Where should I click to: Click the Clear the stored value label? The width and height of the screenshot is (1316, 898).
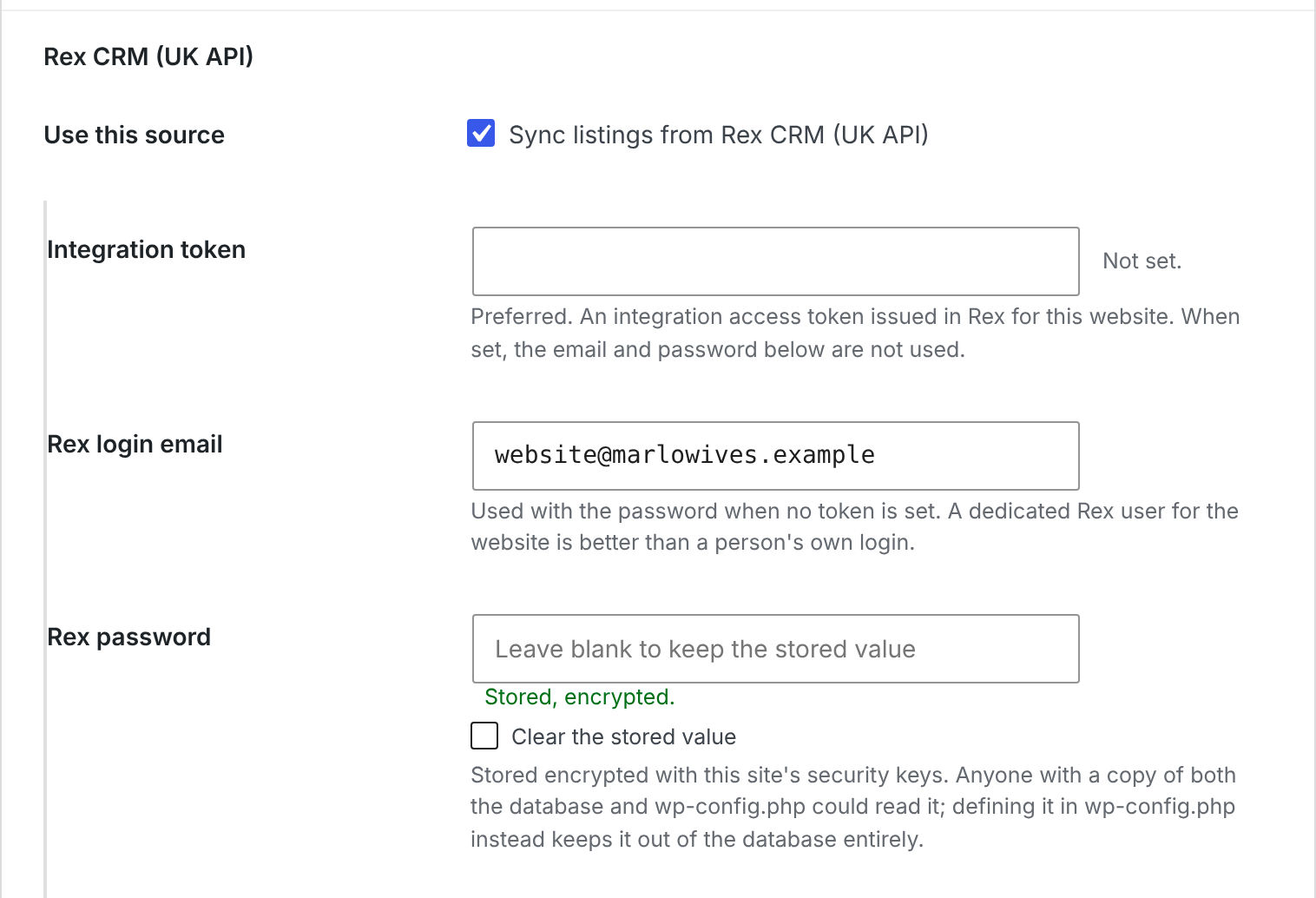click(623, 736)
